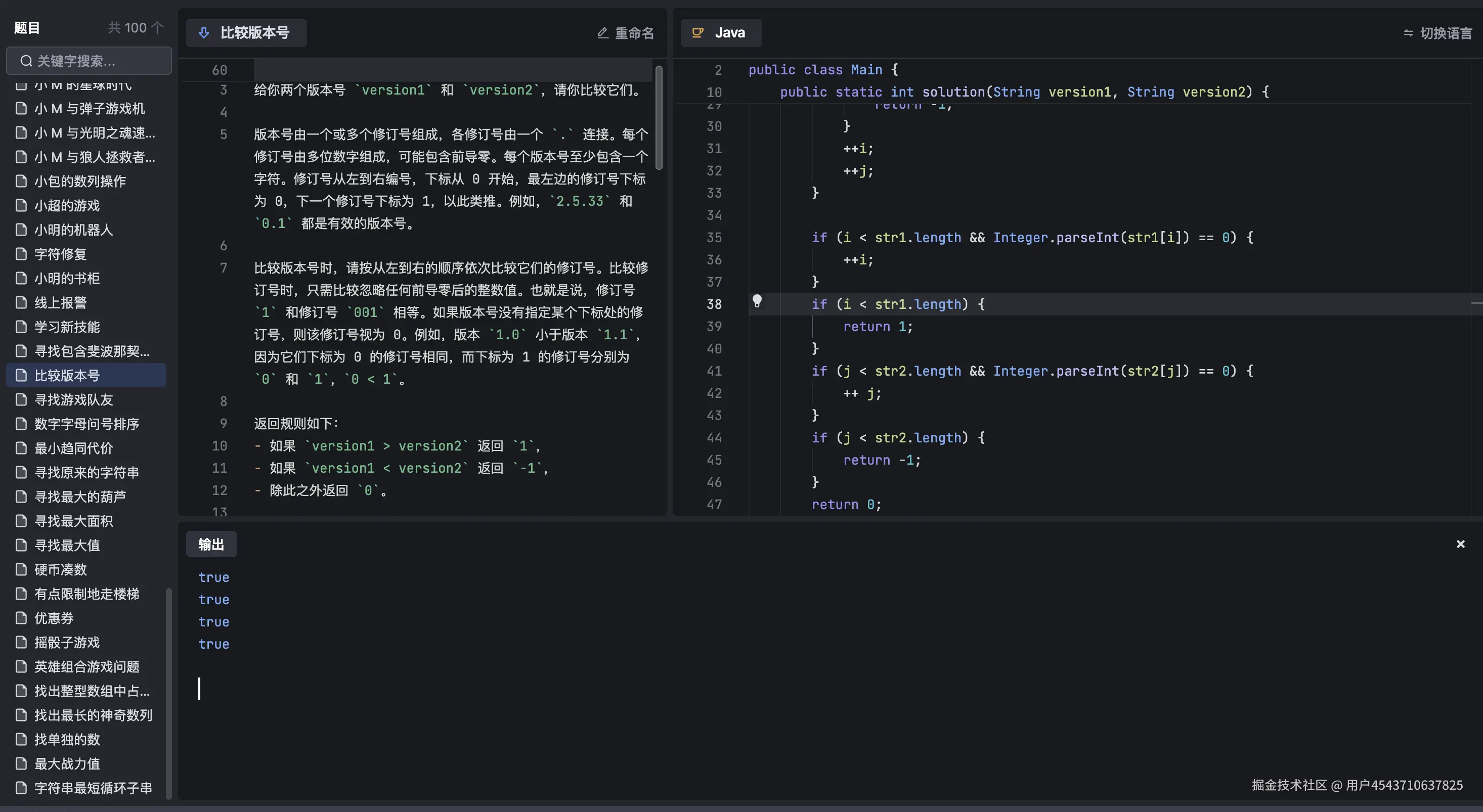This screenshot has height=812, width=1483.
Task: Select the 字符修复 problem
Action: coord(60,254)
